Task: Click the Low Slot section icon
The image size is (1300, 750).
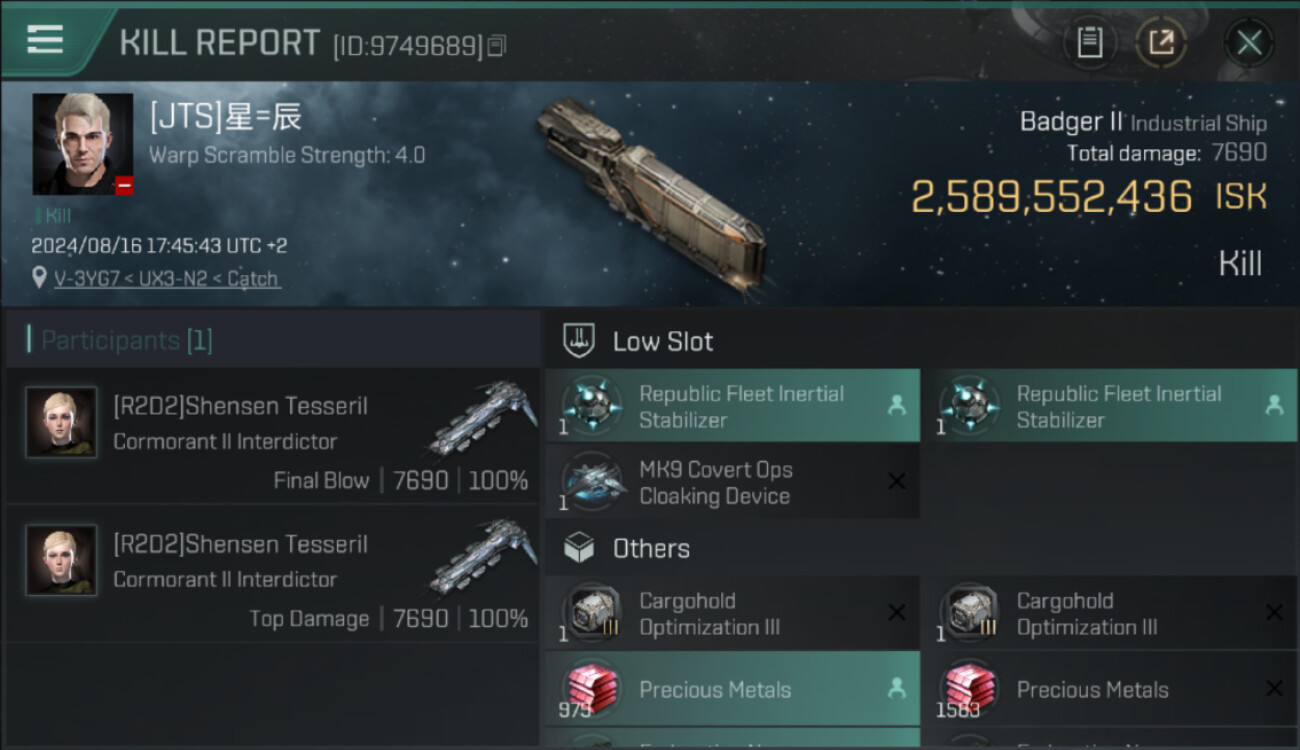Action: (x=580, y=341)
